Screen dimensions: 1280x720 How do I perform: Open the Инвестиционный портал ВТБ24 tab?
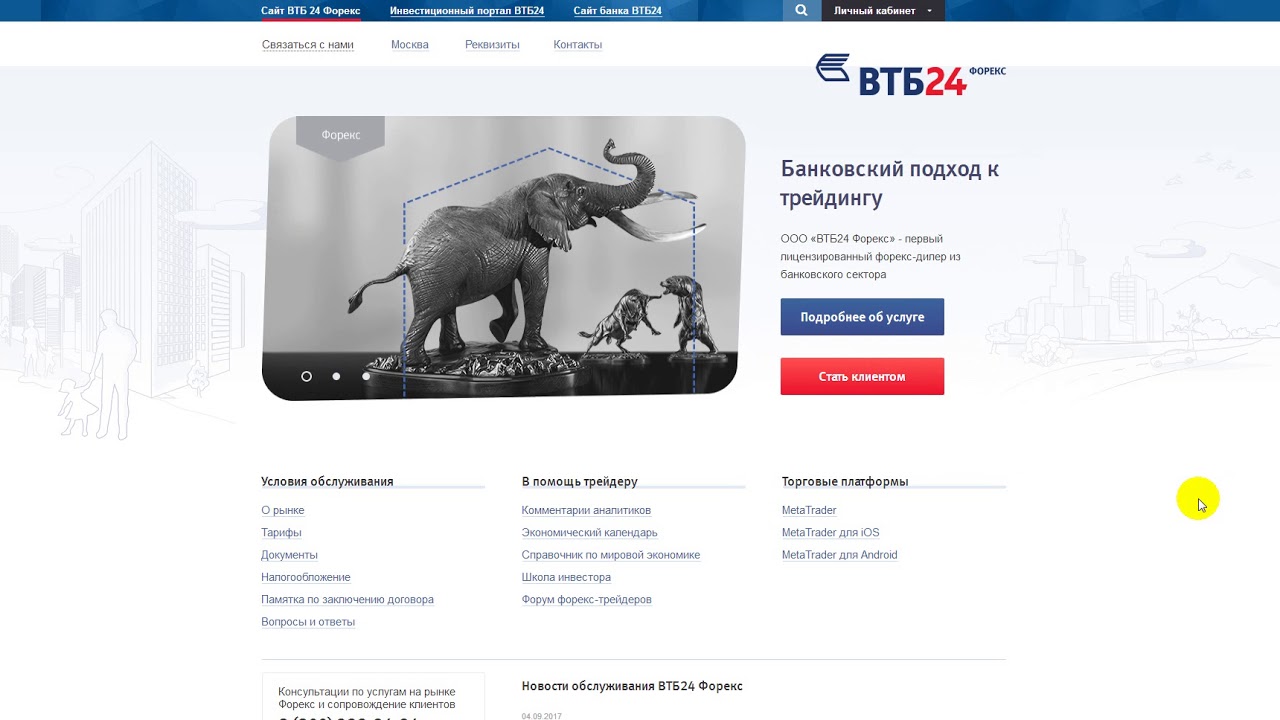coord(467,11)
